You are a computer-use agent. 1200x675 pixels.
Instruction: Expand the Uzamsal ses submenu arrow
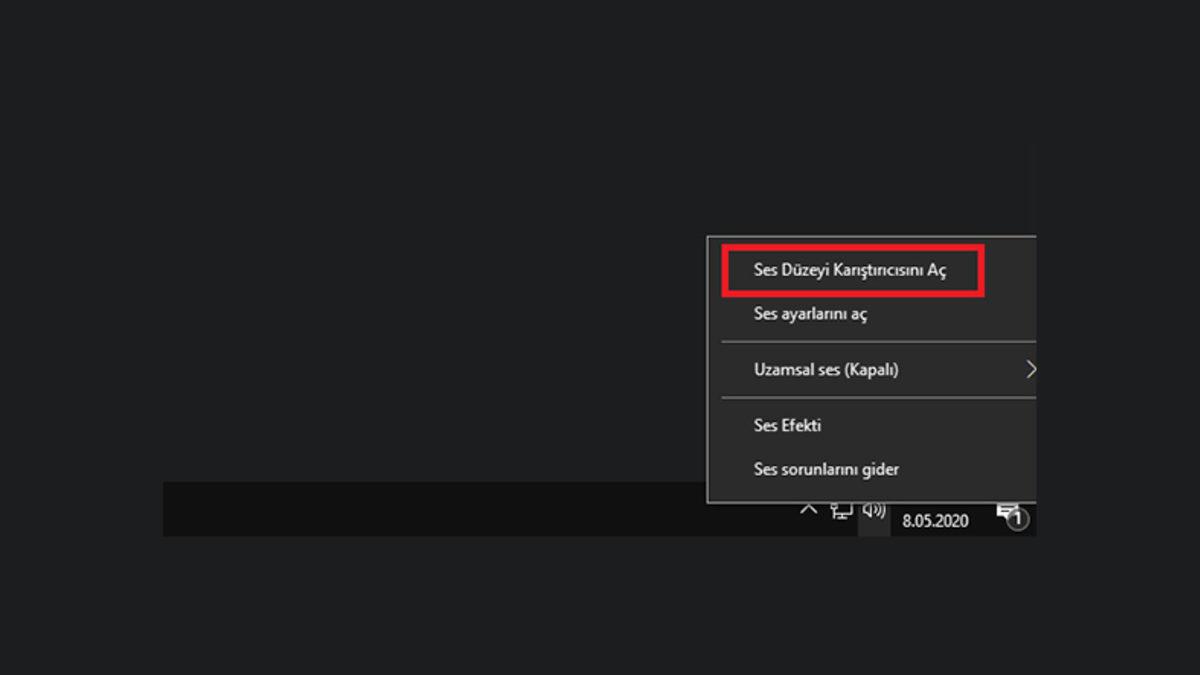tap(1029, 370)
